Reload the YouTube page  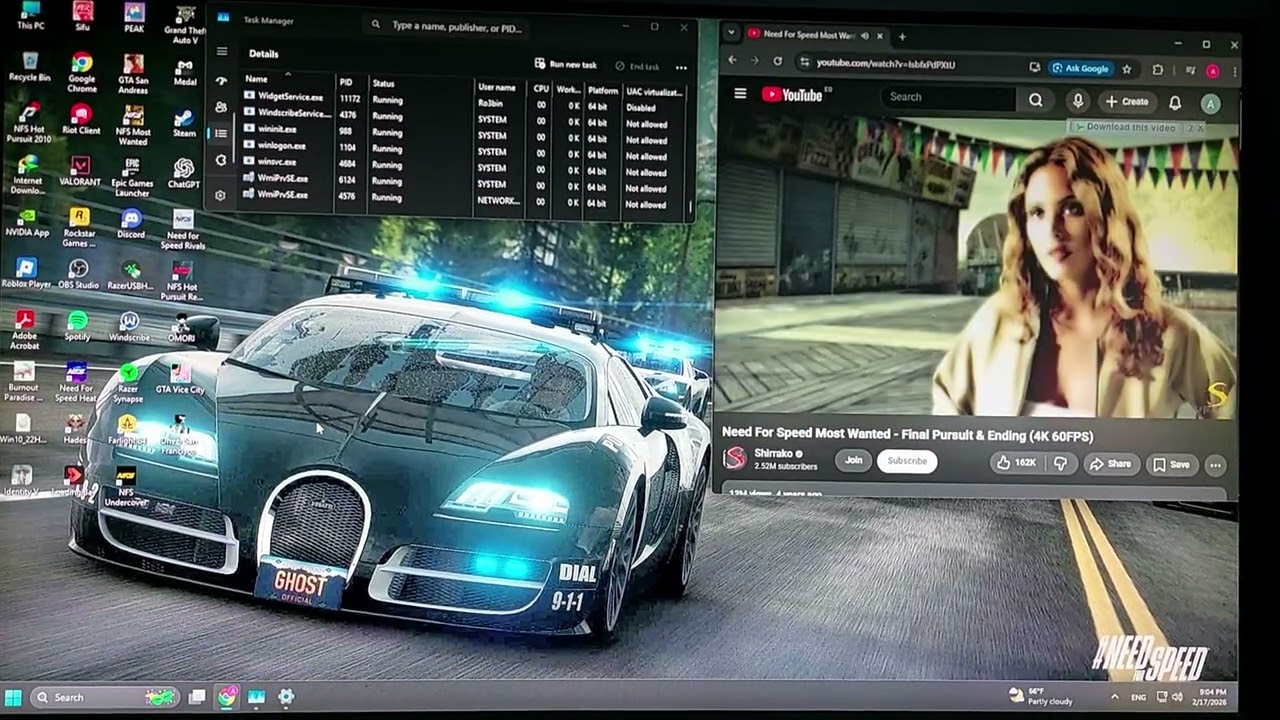(777, 61)
